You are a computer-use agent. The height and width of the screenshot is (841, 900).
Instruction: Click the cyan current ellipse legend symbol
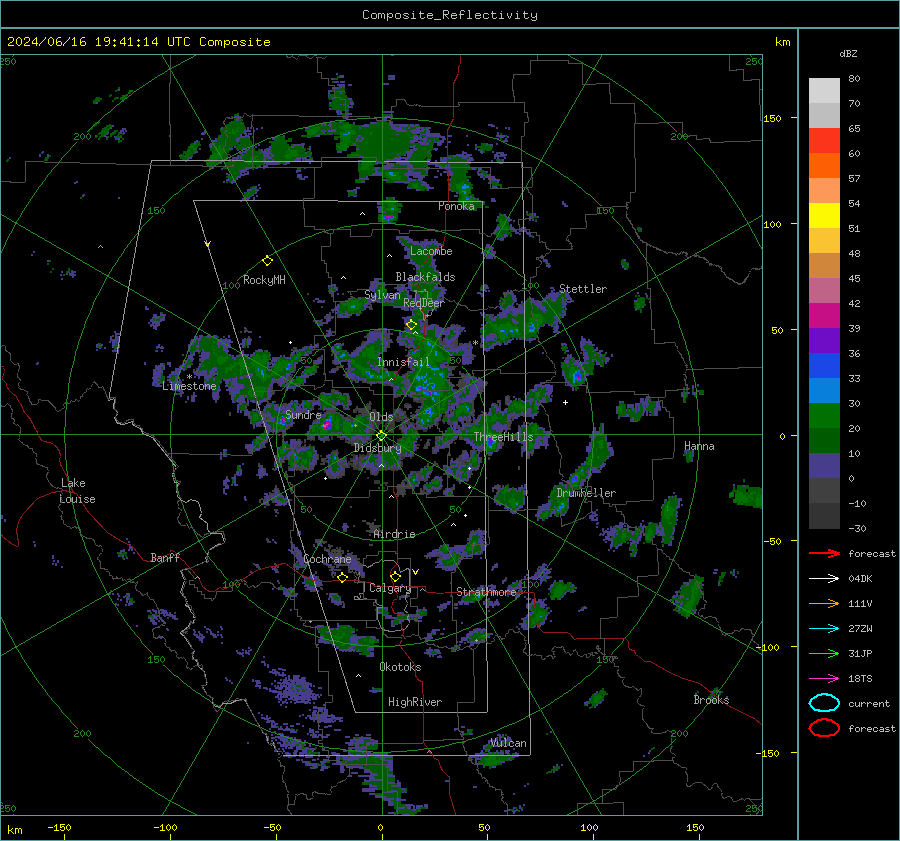pyautogui.click(x=824, y=703)
